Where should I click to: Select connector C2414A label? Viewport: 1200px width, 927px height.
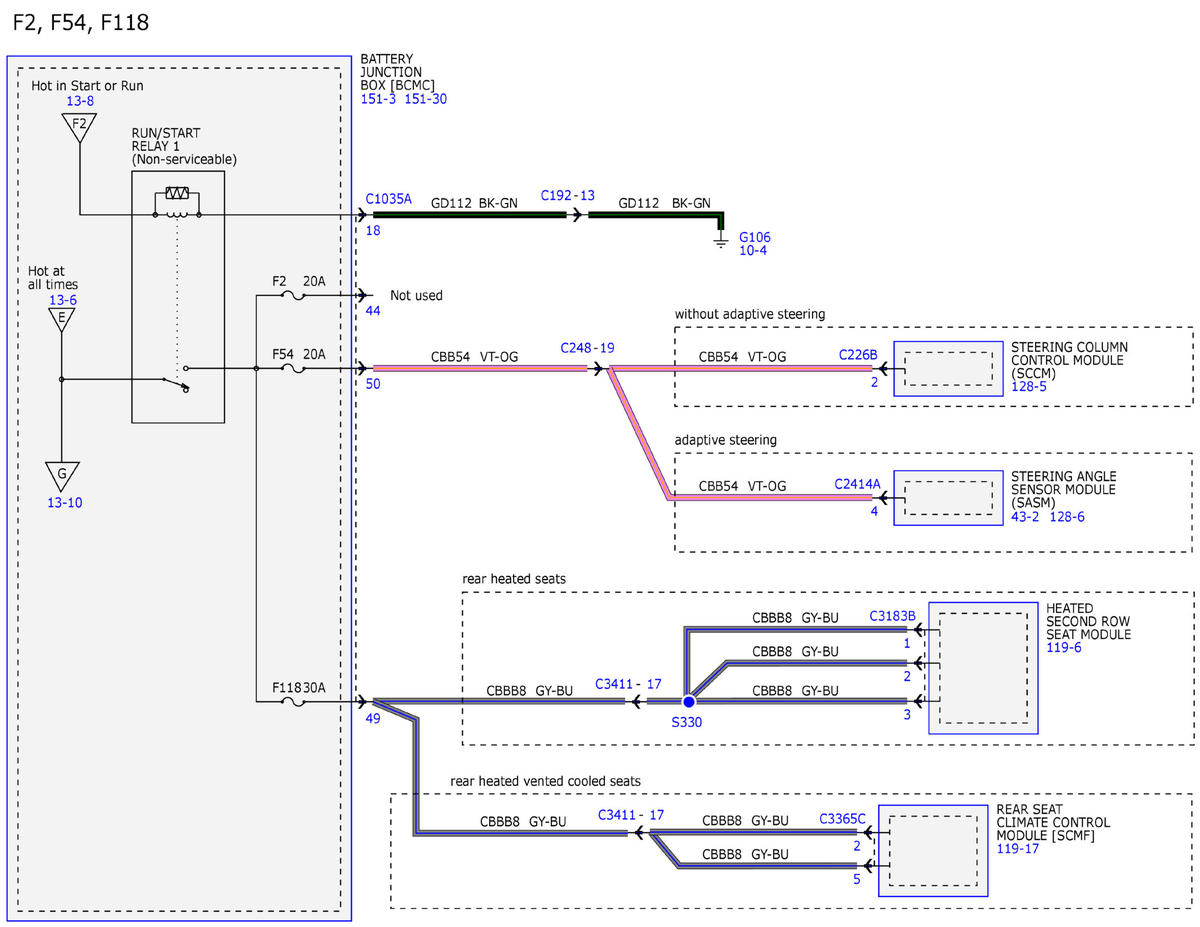pyautogui.click(x=858, y=484)
